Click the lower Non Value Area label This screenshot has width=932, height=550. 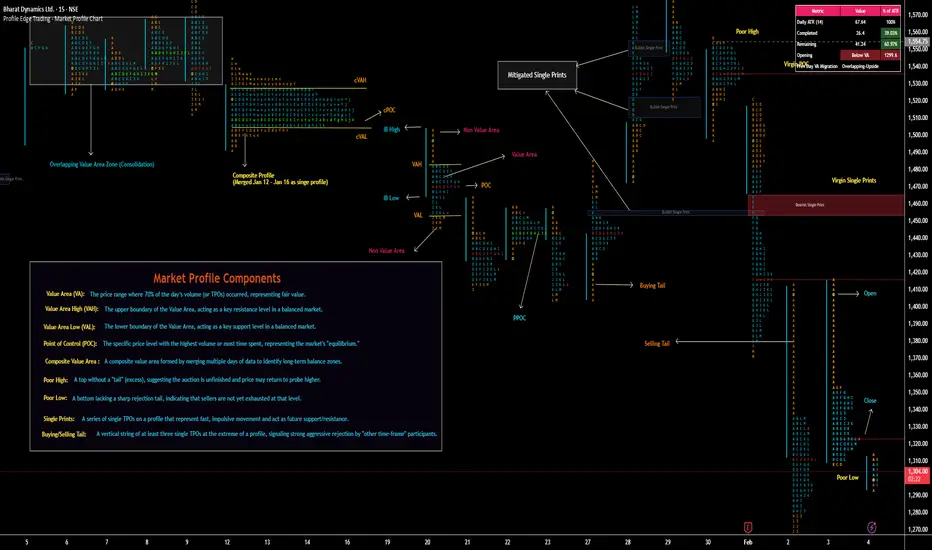[386, 251]
